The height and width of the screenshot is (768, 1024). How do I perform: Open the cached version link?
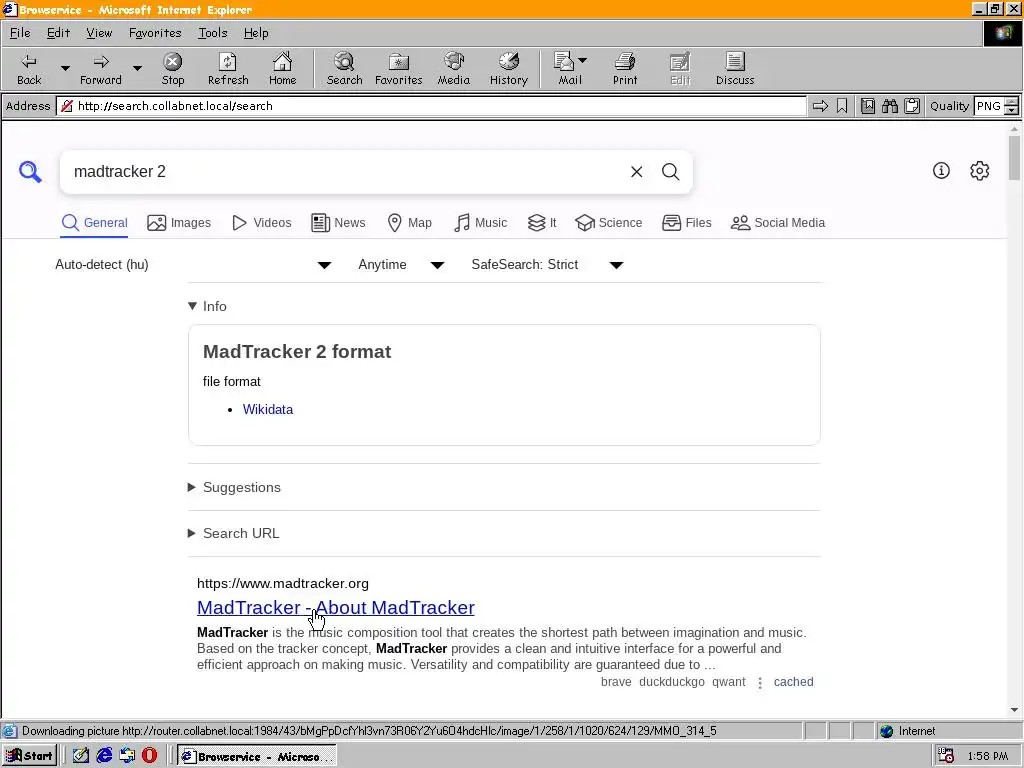(x=793, y=682)
